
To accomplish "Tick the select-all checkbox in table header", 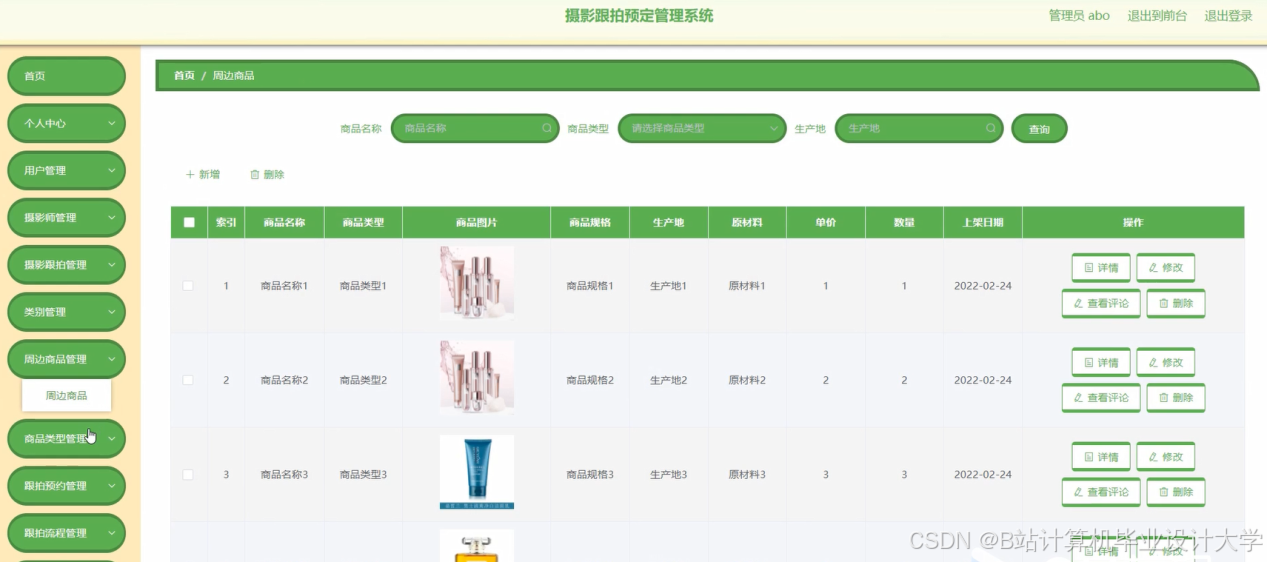I will coord(189,223).
